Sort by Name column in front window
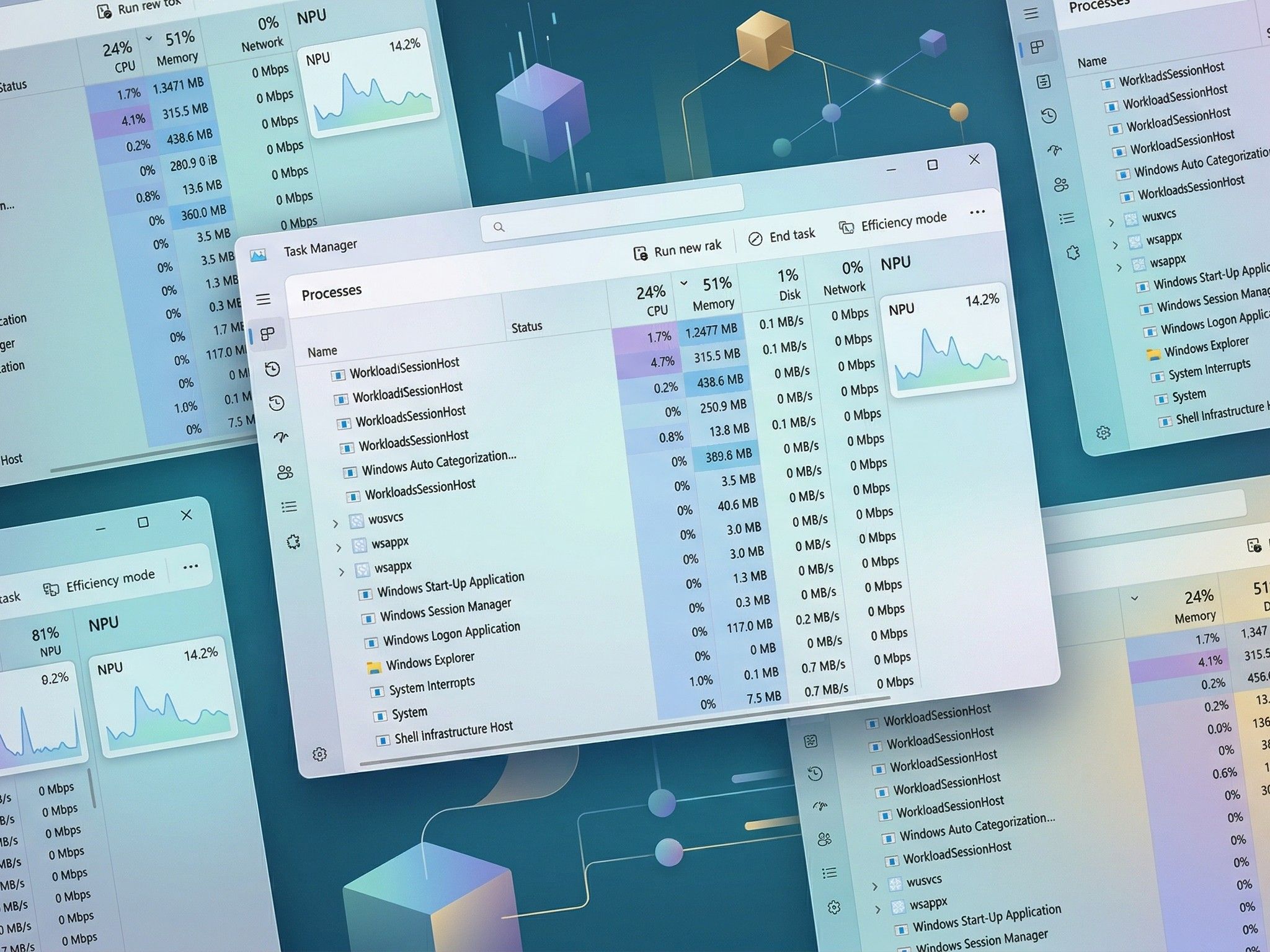Image resolution: width=1270 pixels, height=952 pixels. point(322,351)
